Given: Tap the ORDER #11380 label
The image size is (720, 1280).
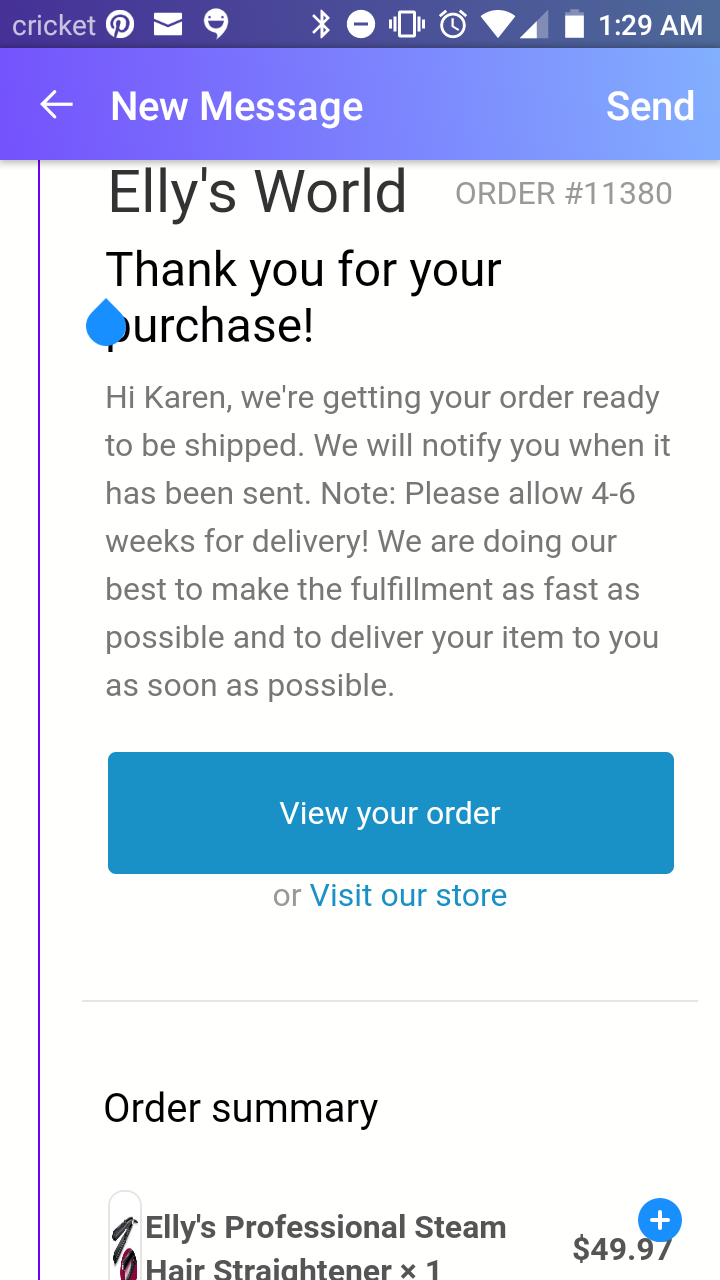Looking at the screenshot, I should tap(564, 193).
